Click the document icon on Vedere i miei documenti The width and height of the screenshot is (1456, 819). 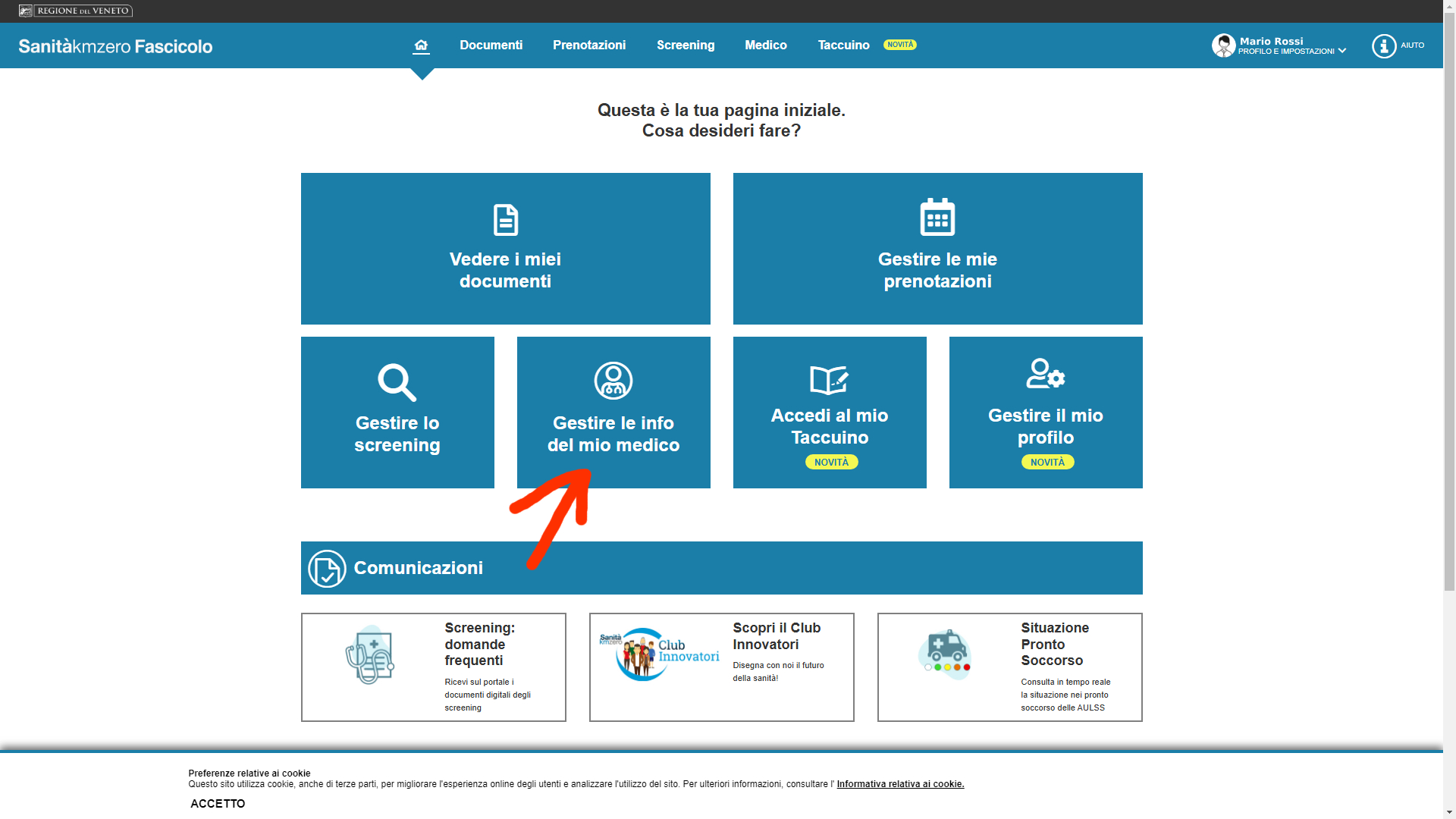pos(505,220)
